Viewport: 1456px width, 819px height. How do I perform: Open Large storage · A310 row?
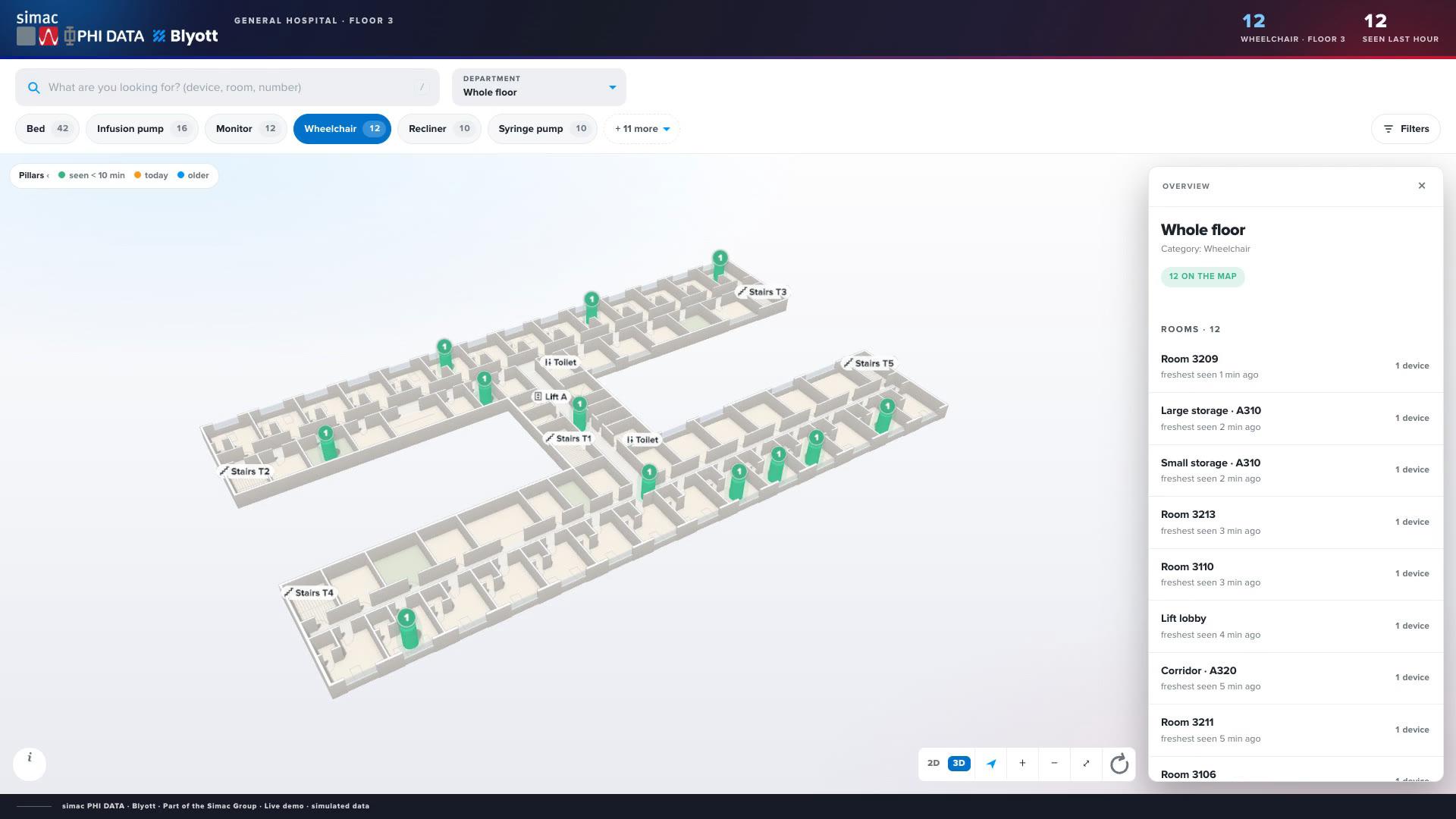tap(1295, 419)
